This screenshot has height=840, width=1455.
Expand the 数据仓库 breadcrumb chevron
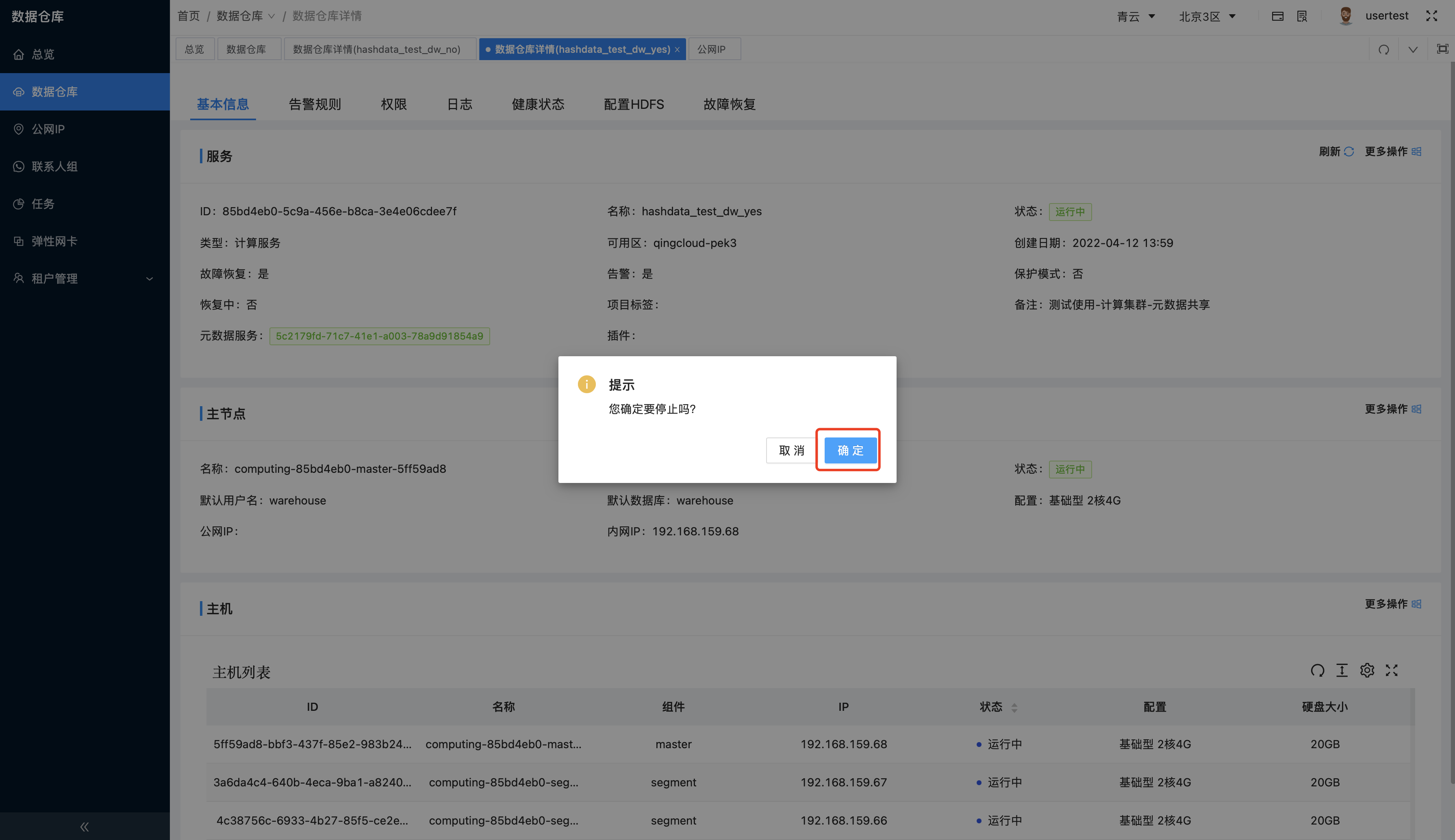coord(272,15)
